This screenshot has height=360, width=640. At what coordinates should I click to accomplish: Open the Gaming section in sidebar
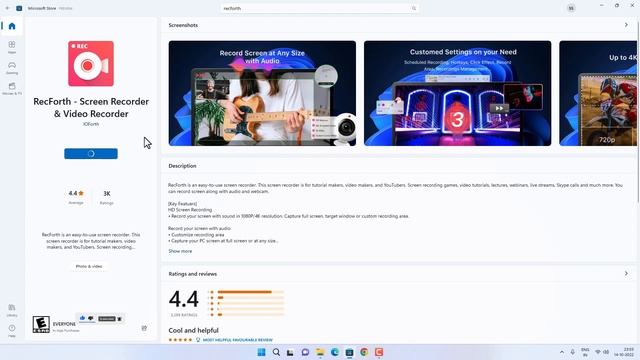pos(12,68)
